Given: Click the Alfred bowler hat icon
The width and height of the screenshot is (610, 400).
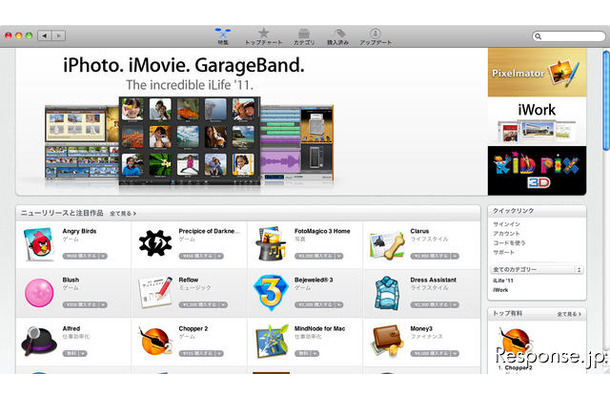Looking at the screenshot, I should pos(39,341).
